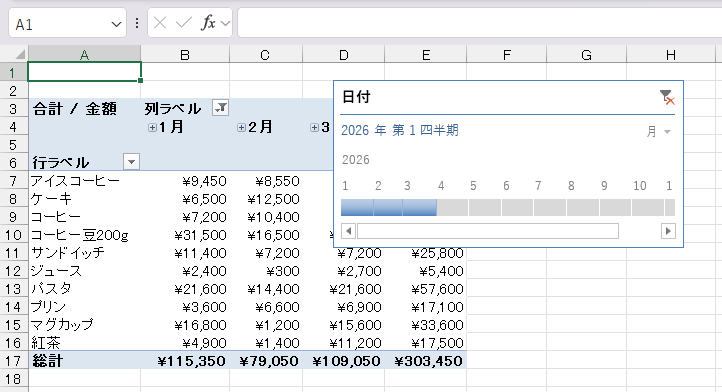Select row 10 header

[x=13, y=235]
